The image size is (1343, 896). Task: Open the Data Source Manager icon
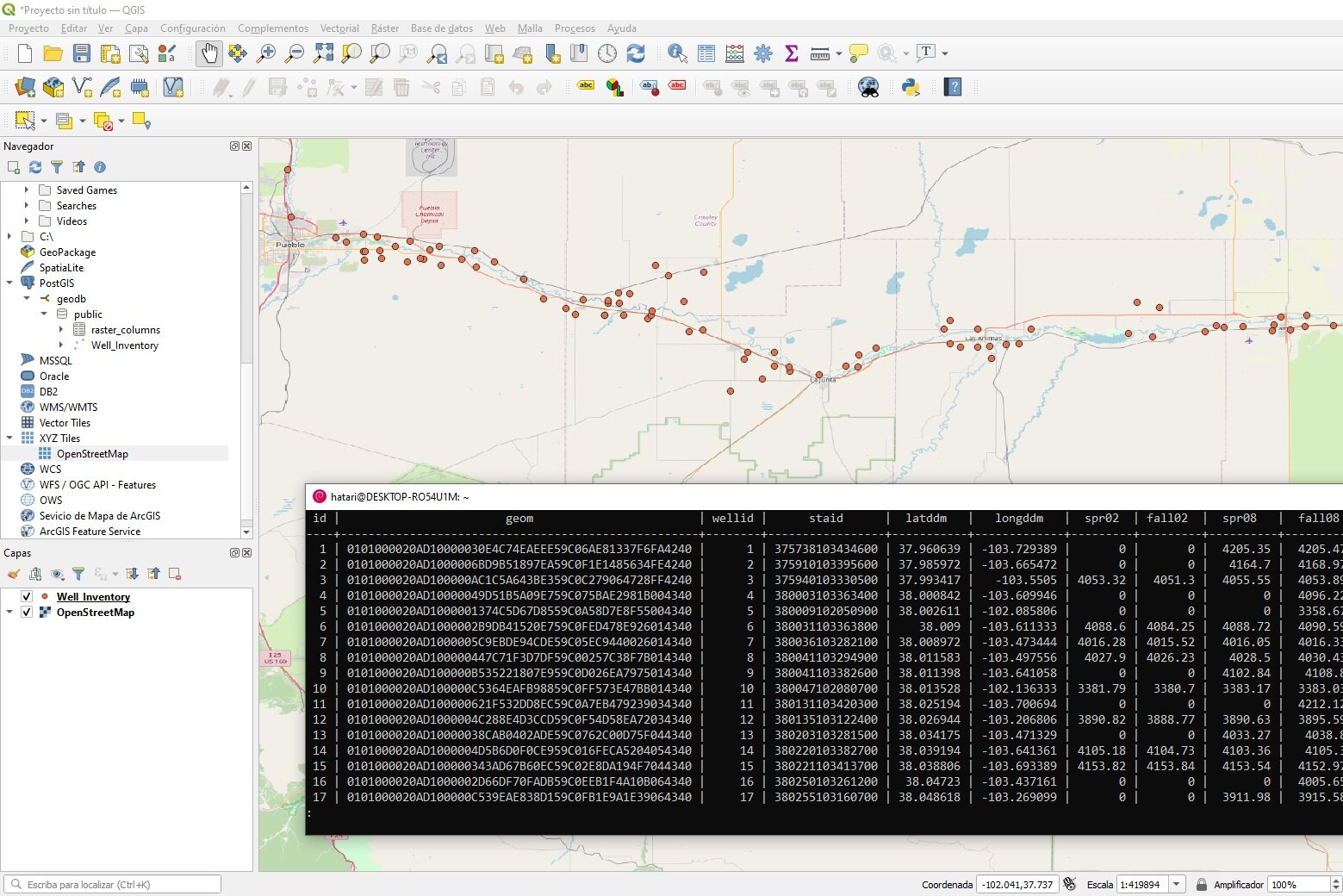25,87
